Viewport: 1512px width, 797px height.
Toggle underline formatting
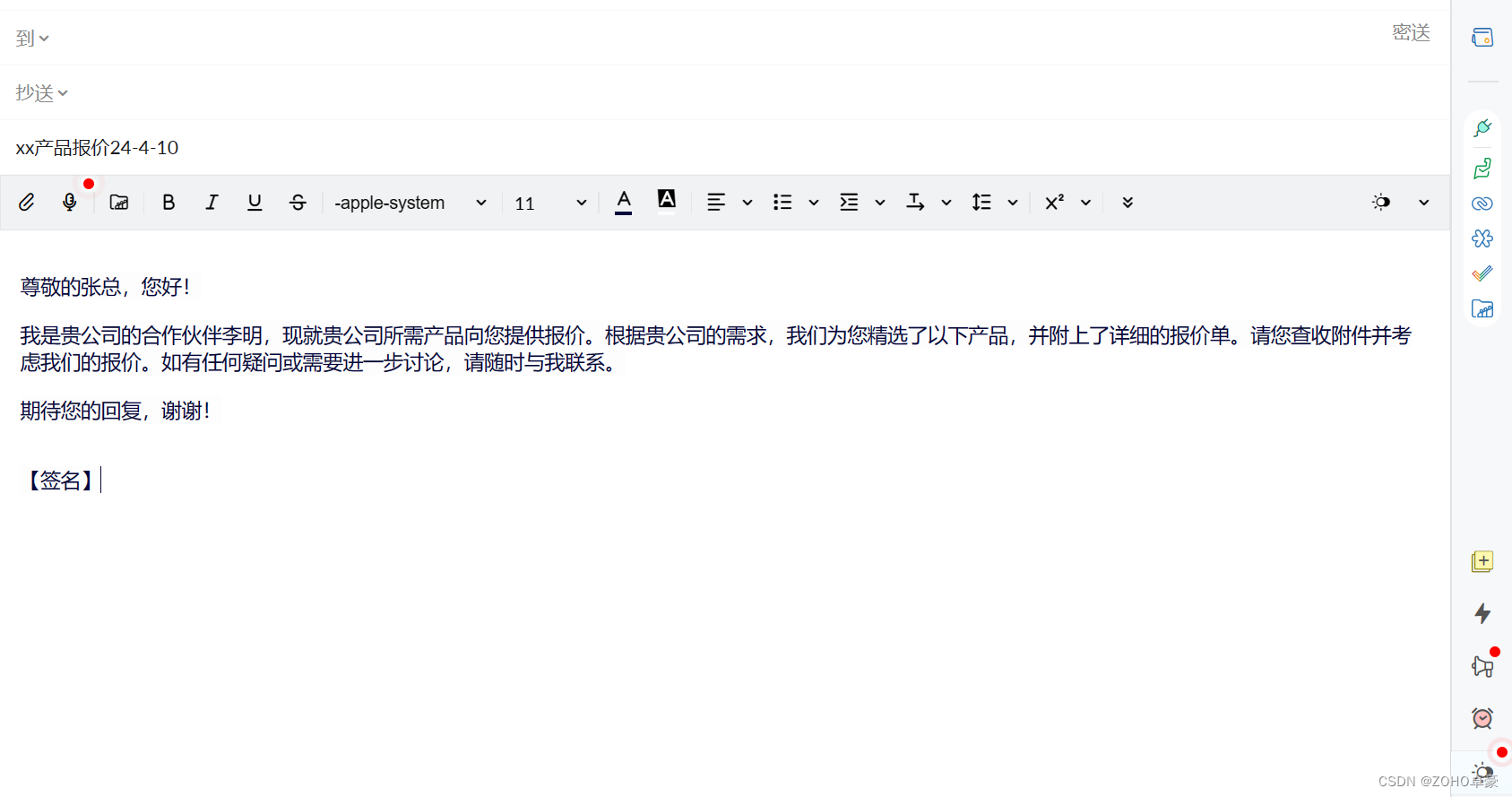click(255, 203)
